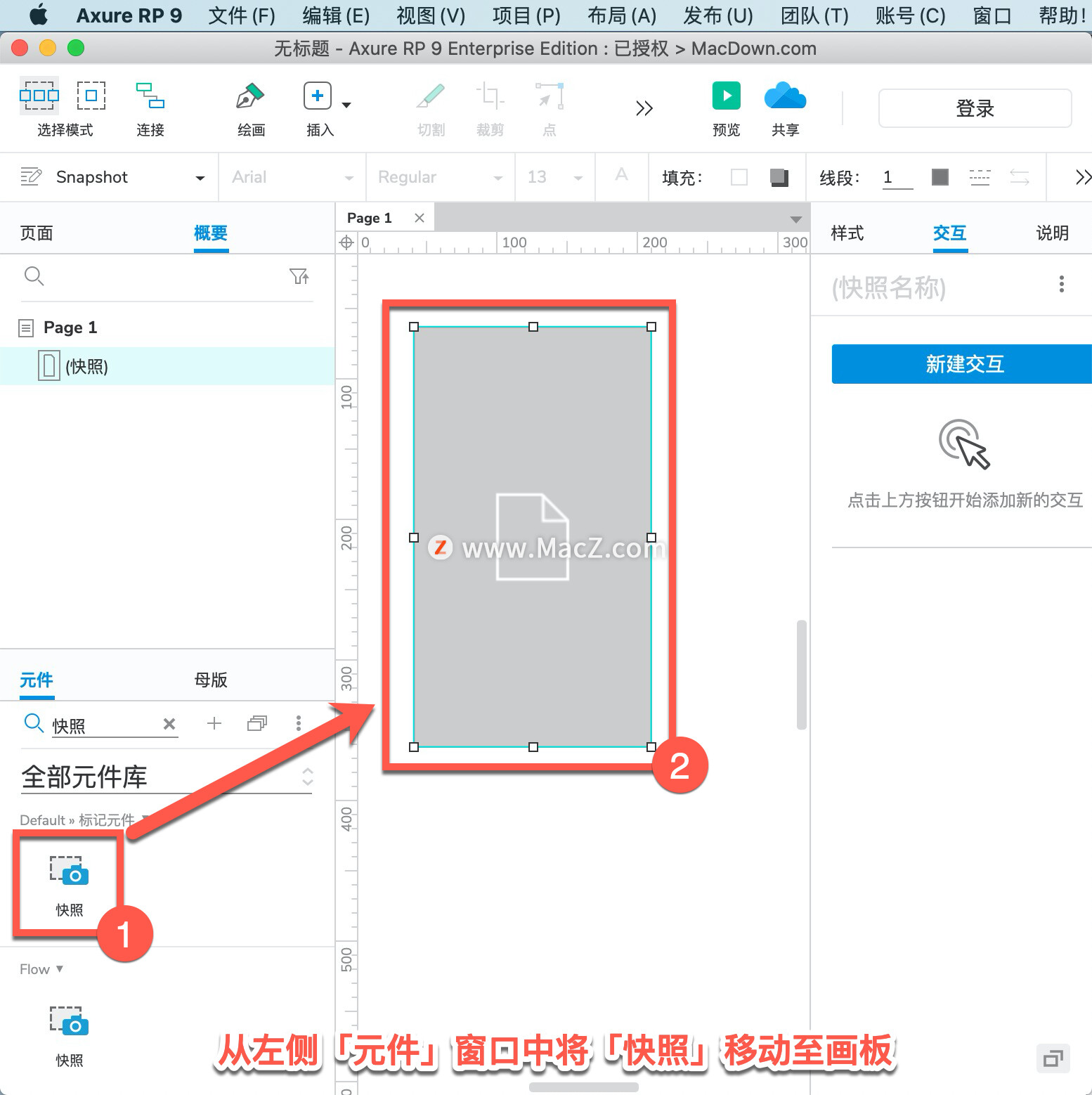Click the fill color white swatch
The height and width of the screenshot is (1095, 1092).
[x=739, y=177]
